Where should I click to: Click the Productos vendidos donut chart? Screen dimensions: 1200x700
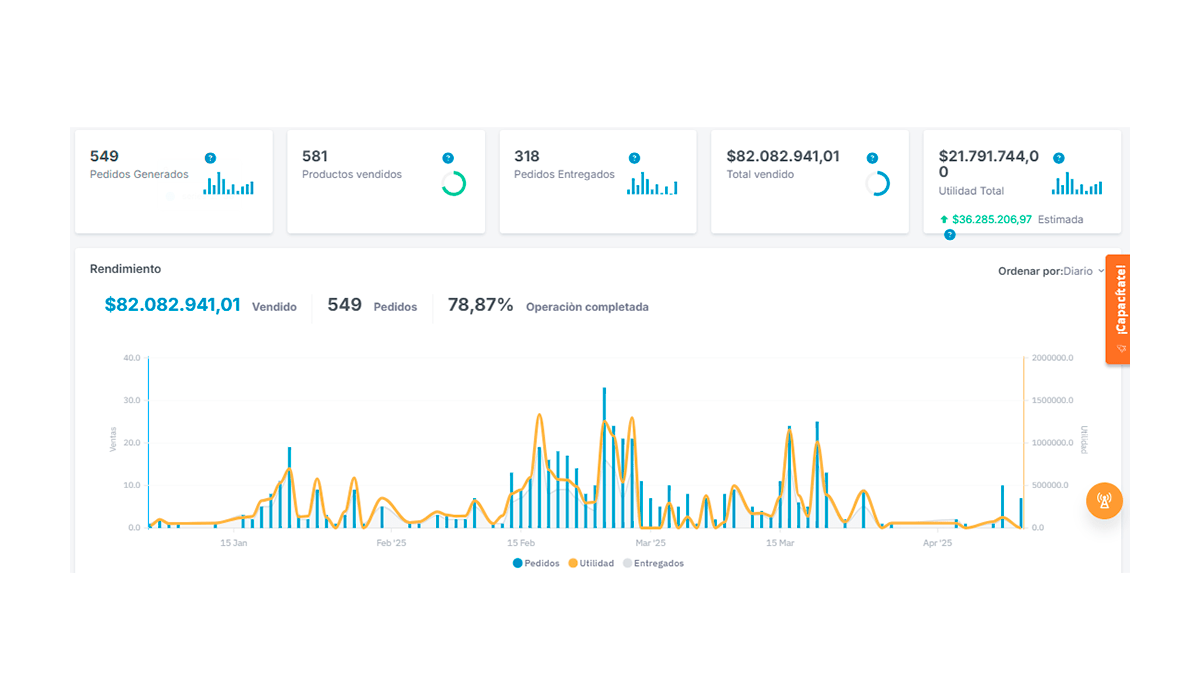454,183
